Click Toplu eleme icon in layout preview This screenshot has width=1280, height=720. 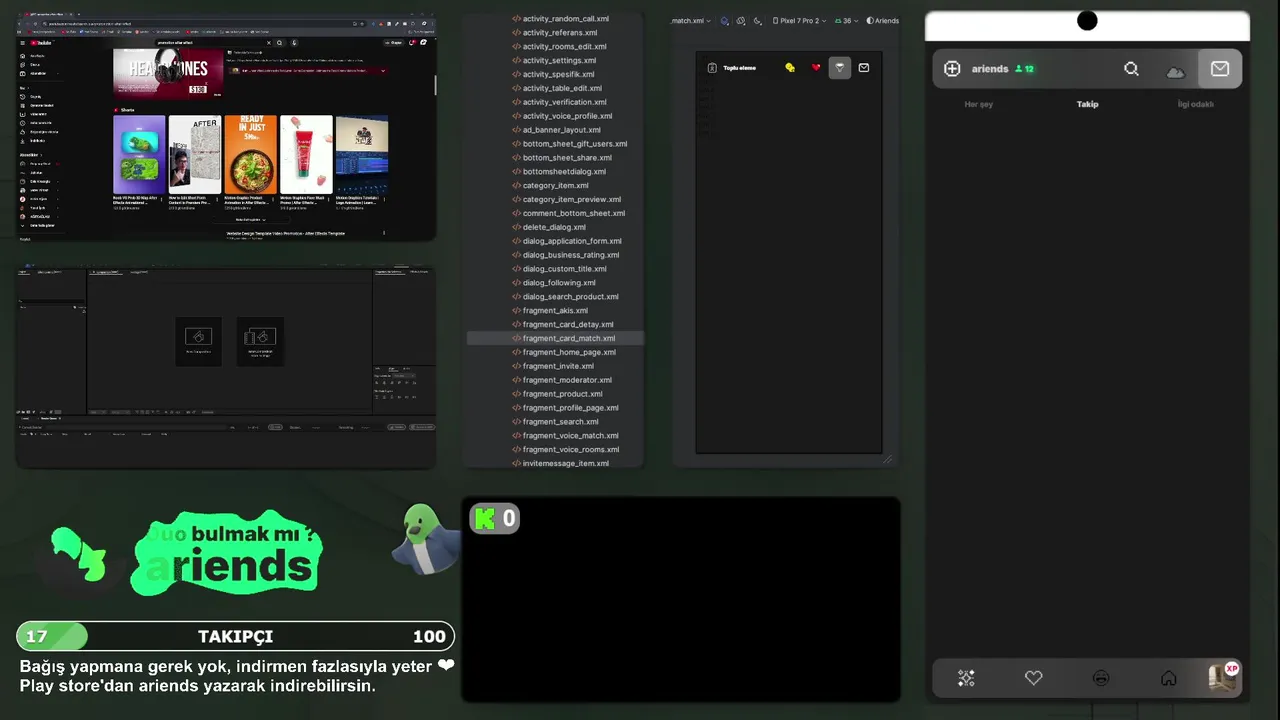(712, 68)
